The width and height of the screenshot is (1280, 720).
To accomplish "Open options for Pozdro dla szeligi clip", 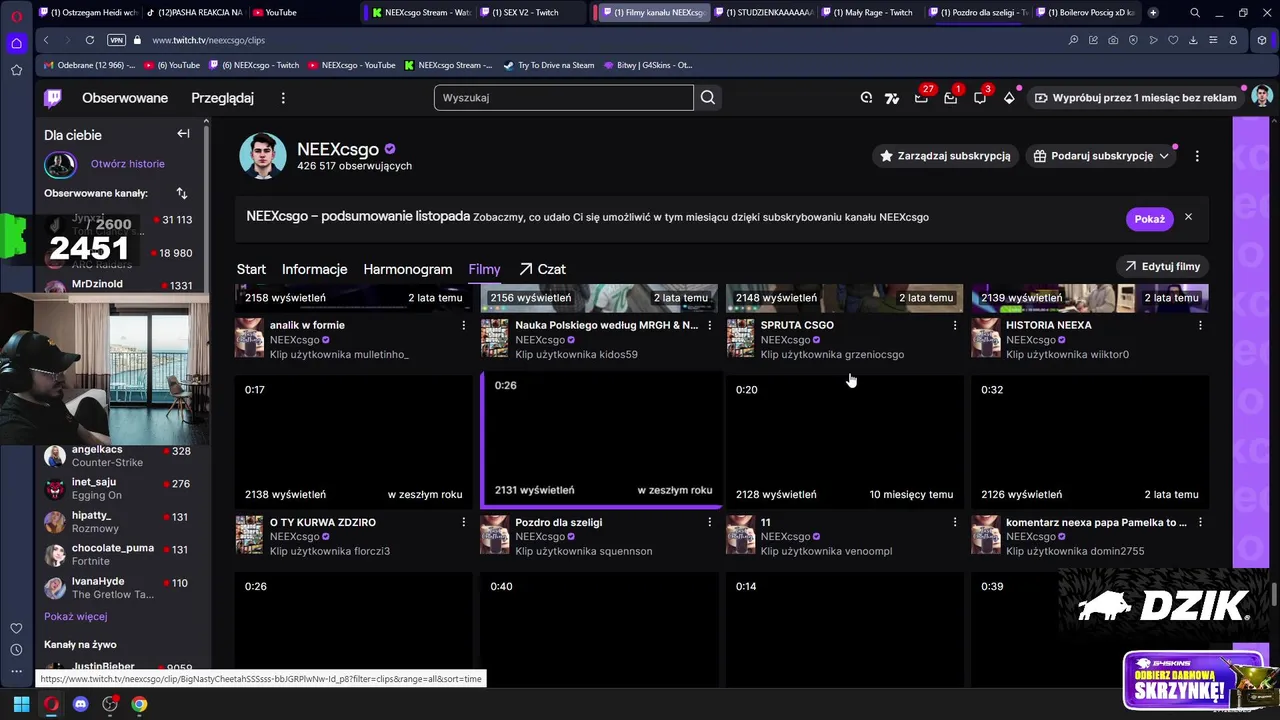I will click(709, 522).
